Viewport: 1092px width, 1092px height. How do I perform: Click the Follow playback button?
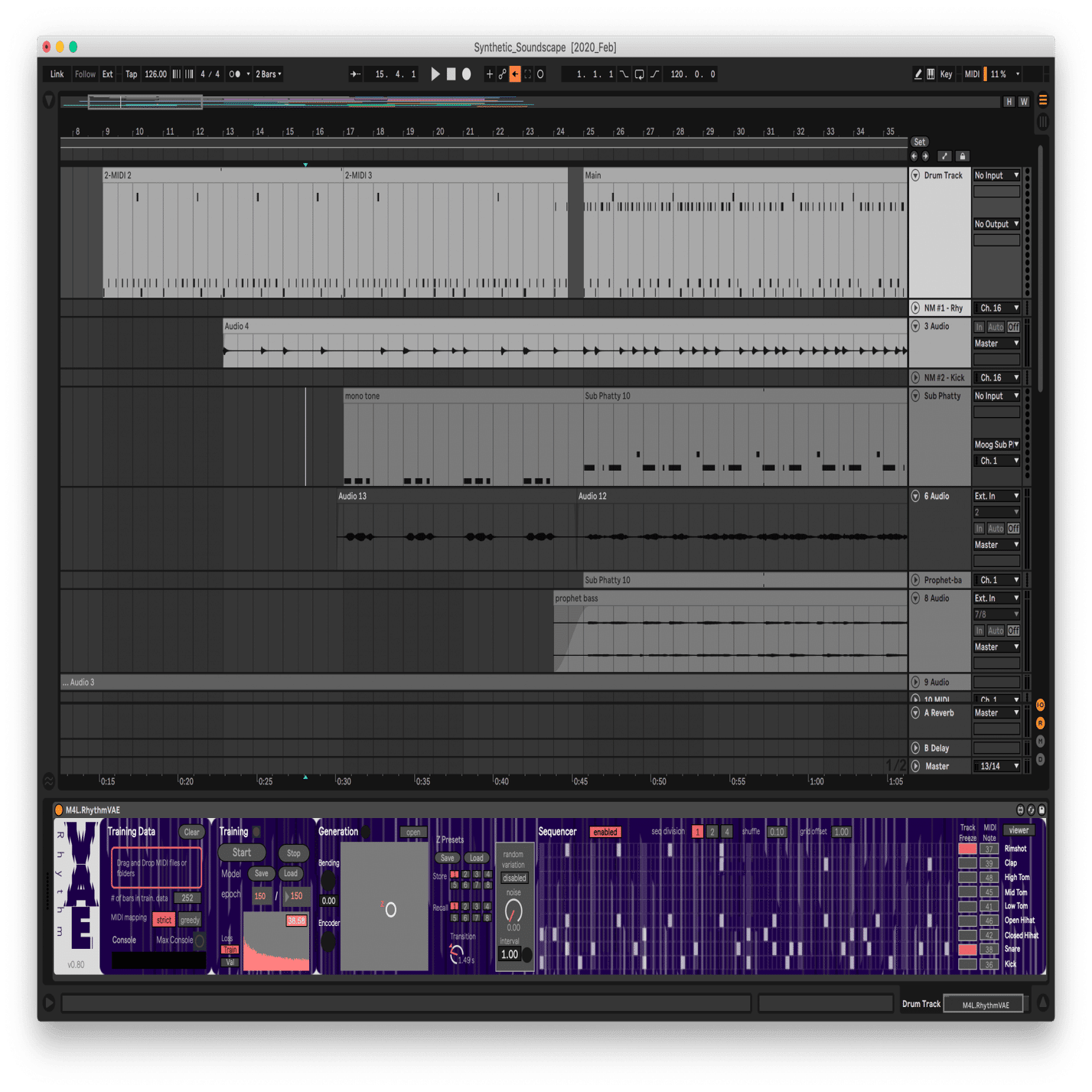tap(85, 74)
